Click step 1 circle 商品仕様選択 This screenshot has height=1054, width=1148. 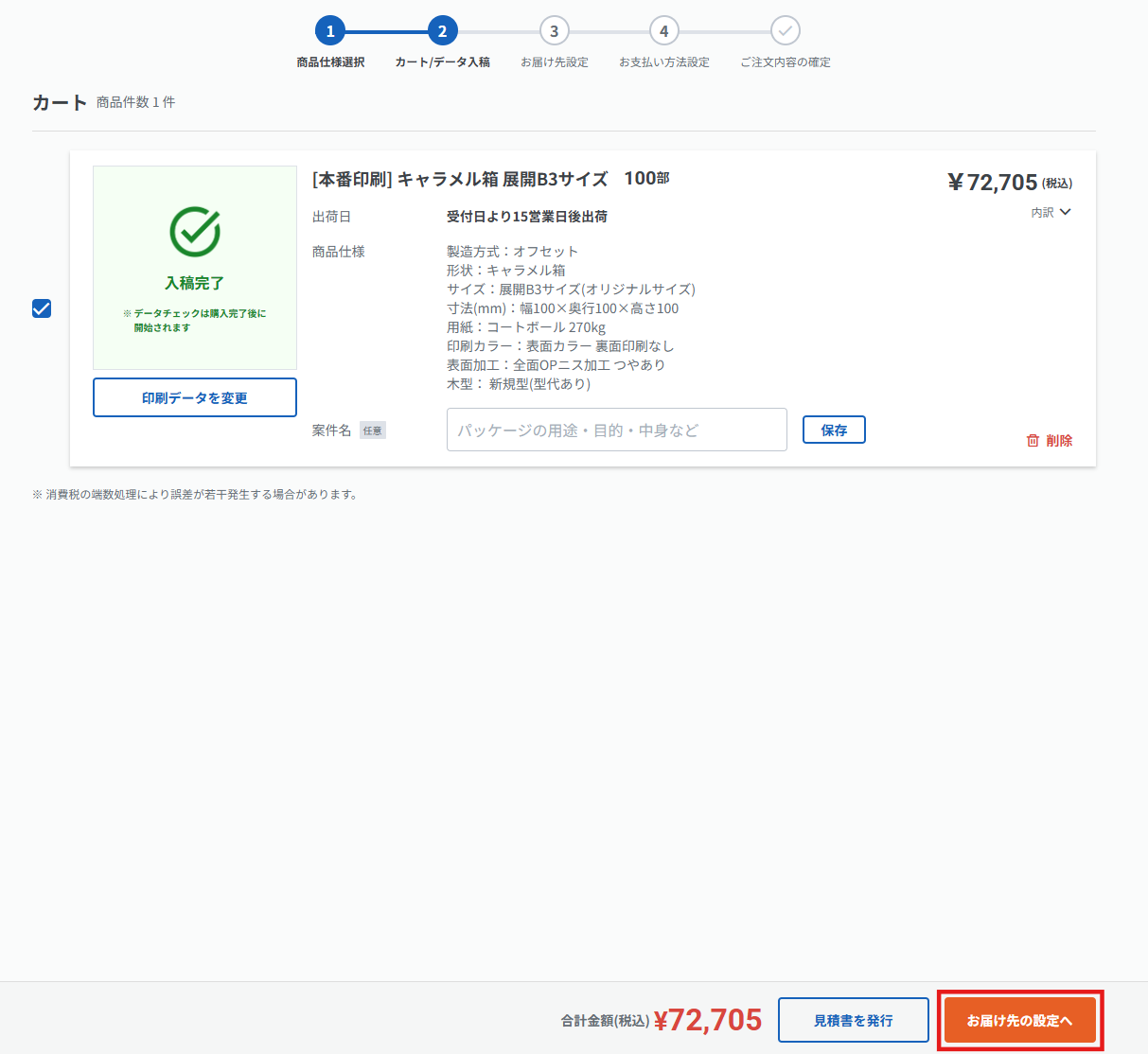[x=330, y=31]
